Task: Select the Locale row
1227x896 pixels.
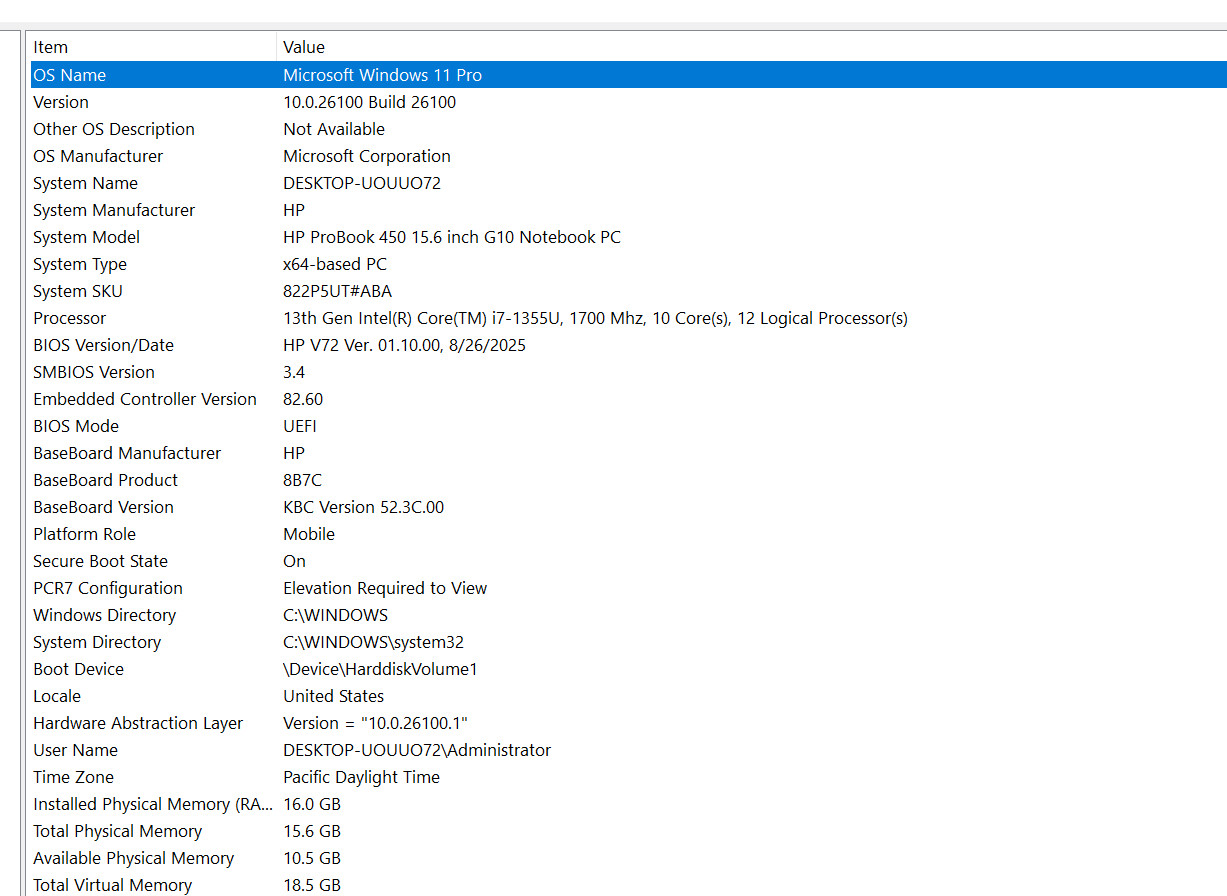Action: (x=629, y=696)
